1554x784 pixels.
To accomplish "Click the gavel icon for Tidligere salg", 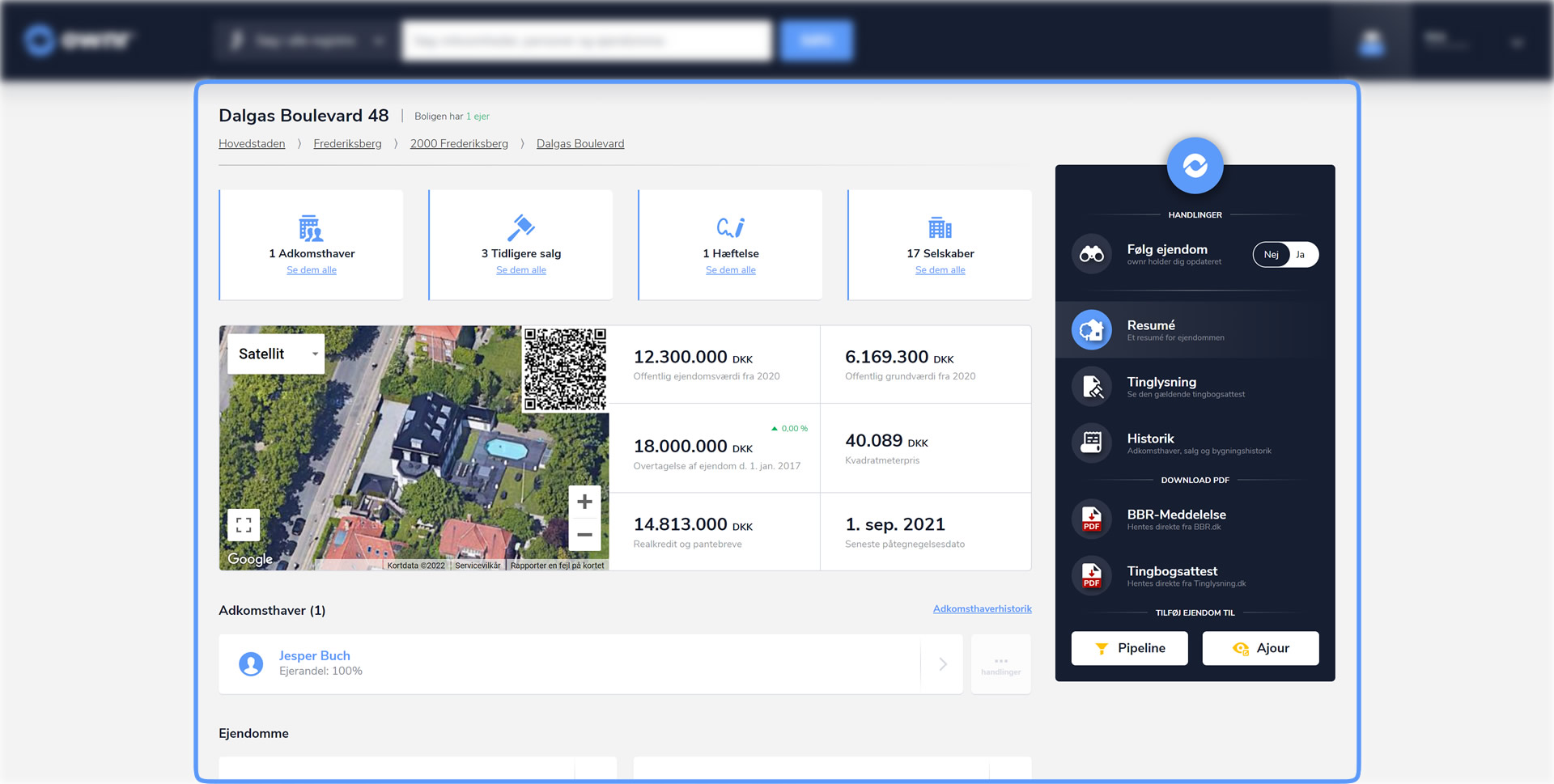I will coord(520,228).
